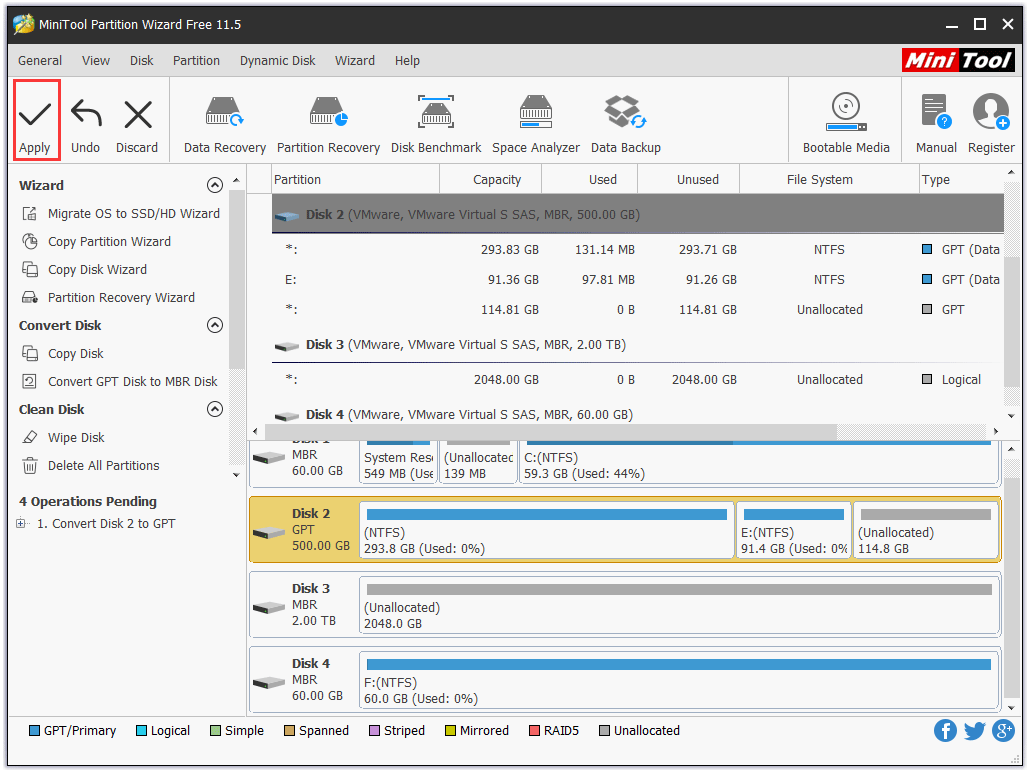Apply the pending operations
This screenshot has width=1027, height=770.
tap(36, 119)
